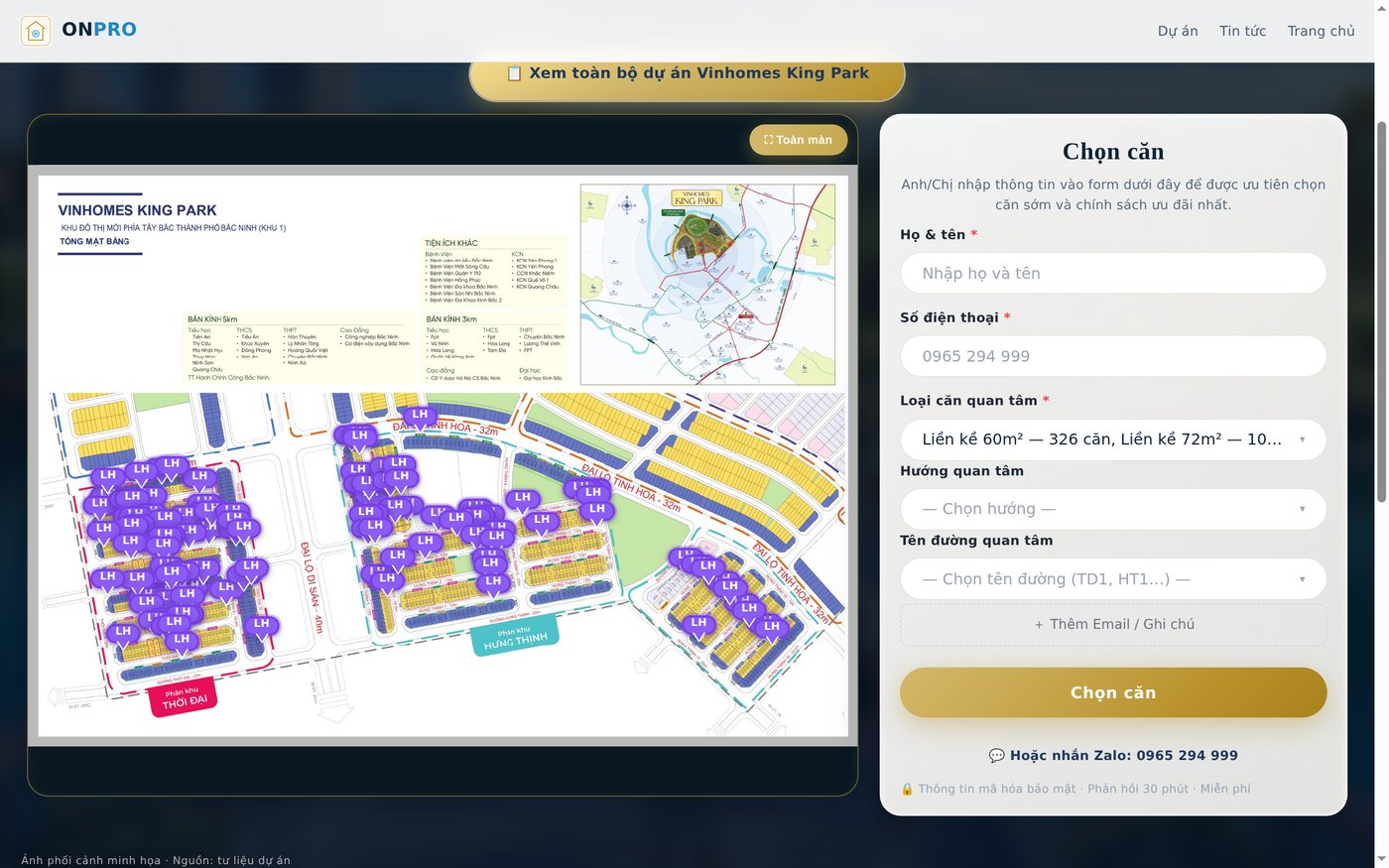Open the Tin tức menu item
This screenshot has height=868, width=1389.
(x=1242, y=31)
